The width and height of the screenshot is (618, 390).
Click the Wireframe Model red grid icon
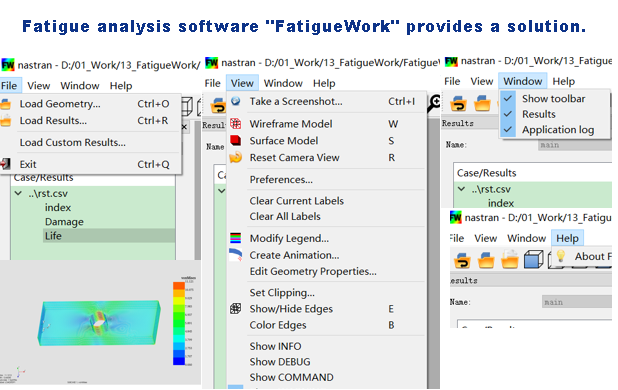[x=236, y=124]
